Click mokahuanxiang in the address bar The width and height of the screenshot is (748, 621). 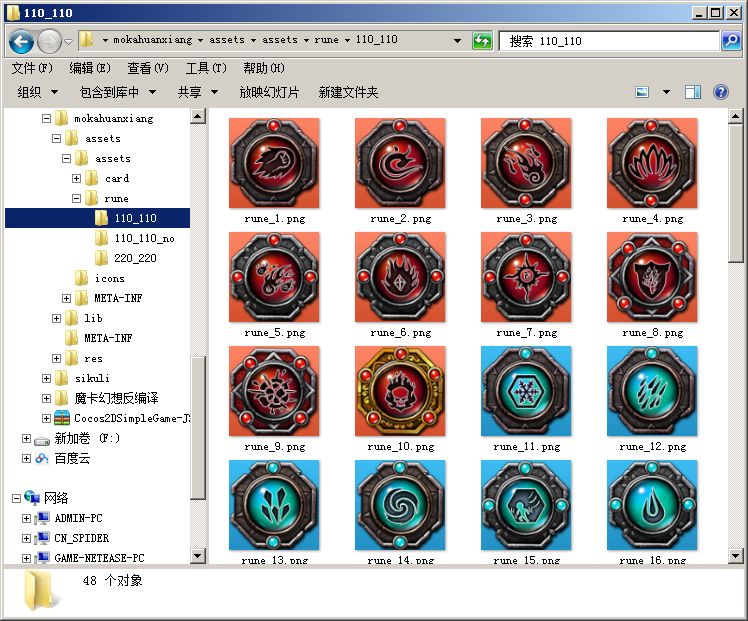(x=153, y=40)
